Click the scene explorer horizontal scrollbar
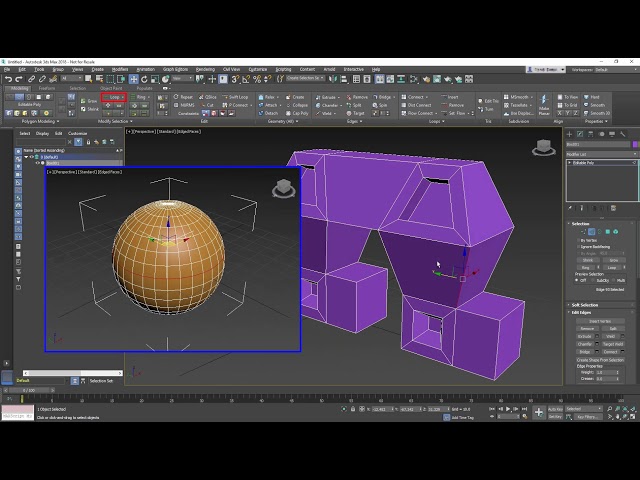This screenshot has height=480, width=640. pos(73,373)
